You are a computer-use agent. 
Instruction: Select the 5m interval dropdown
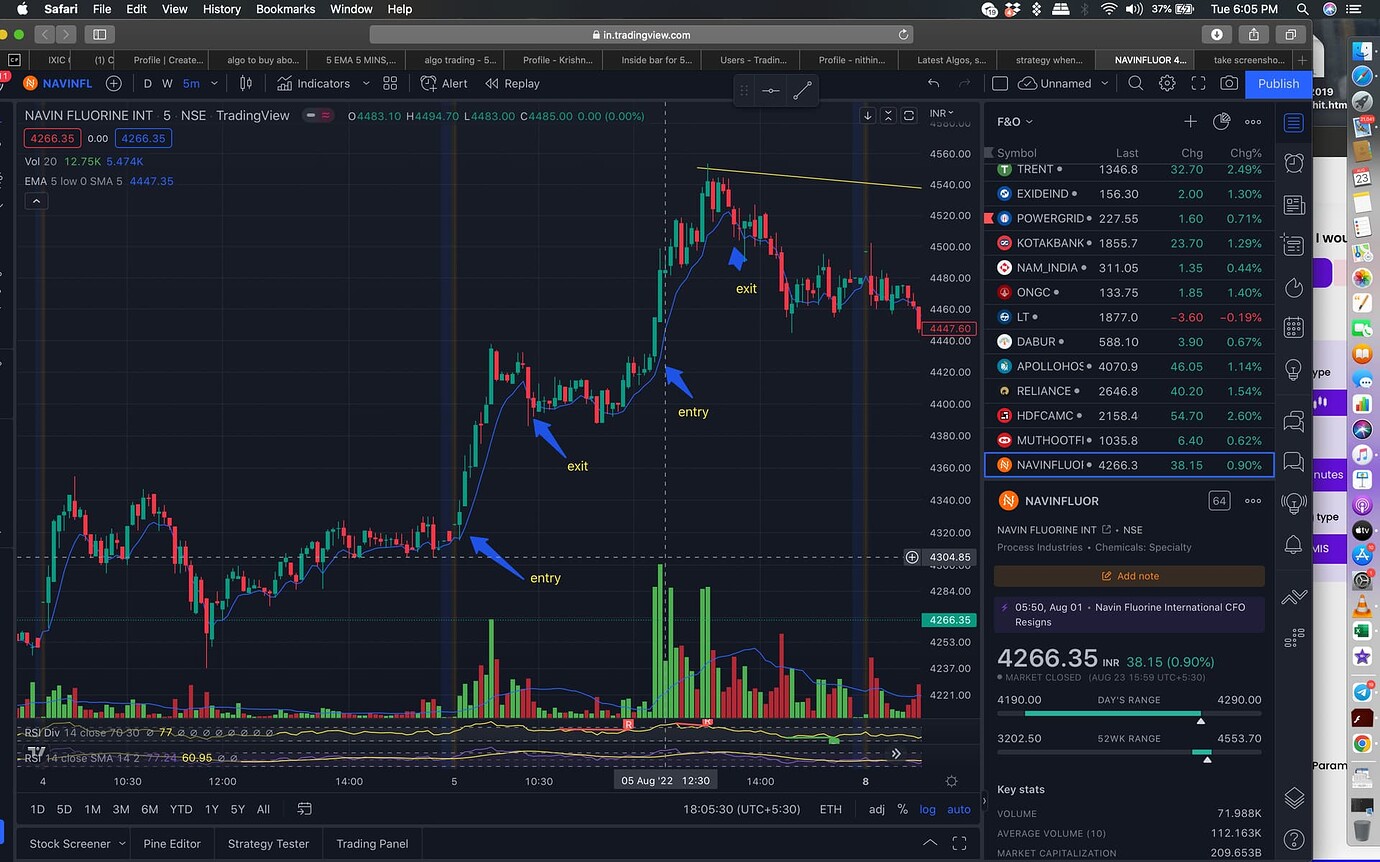(x=200, y=84)
